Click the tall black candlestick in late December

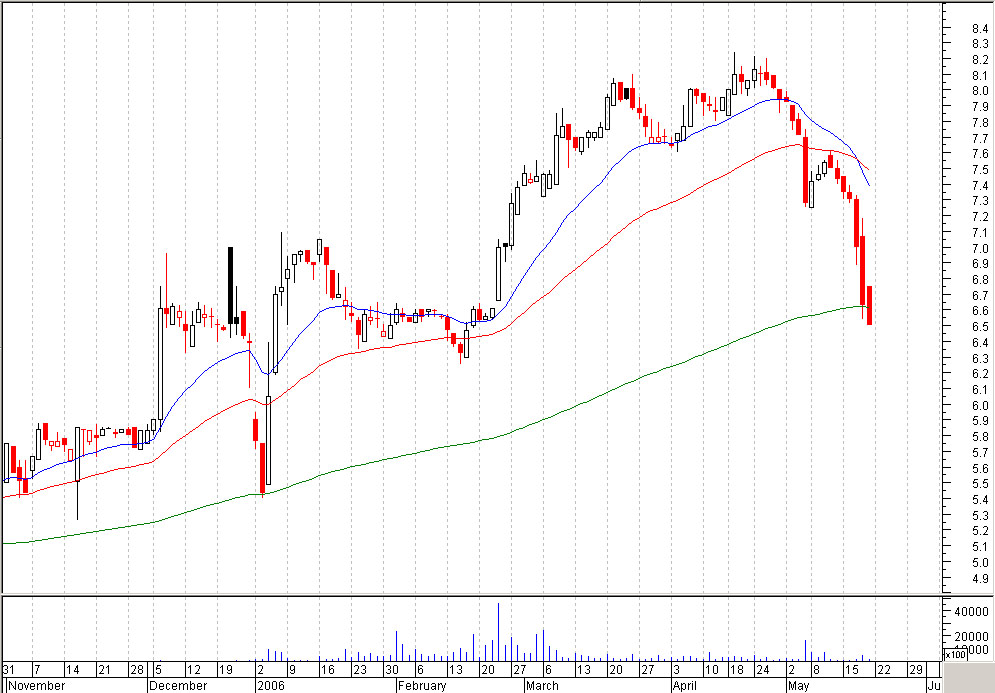(230, 286)
